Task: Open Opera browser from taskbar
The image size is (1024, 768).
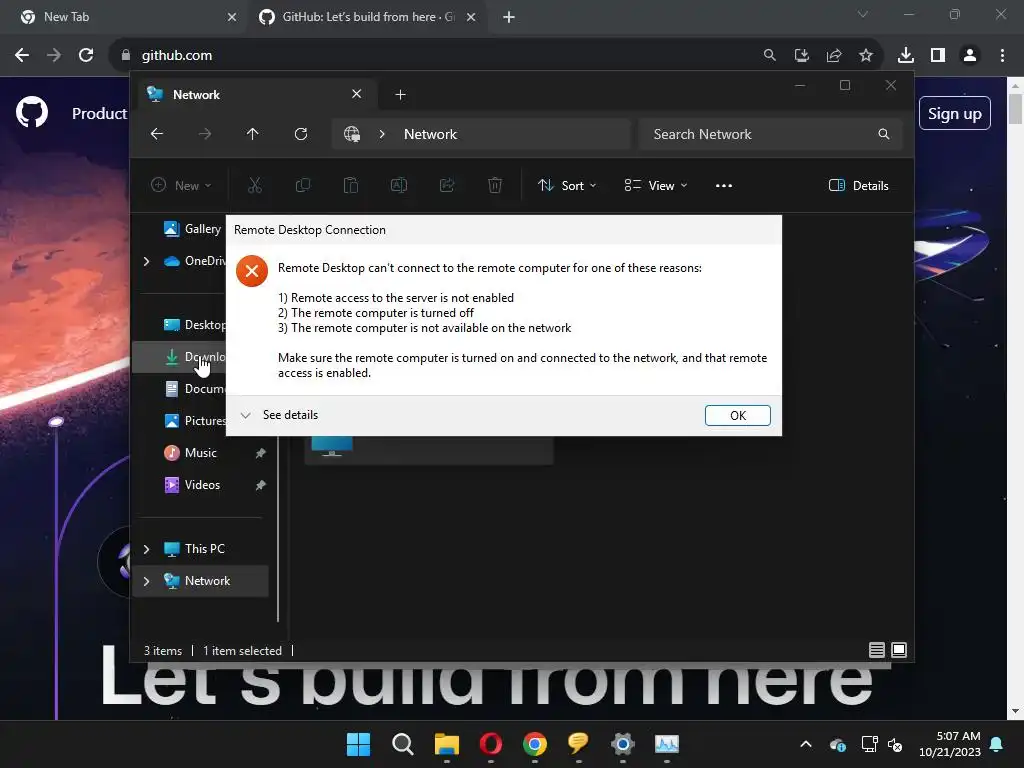Action: [490, 744]
